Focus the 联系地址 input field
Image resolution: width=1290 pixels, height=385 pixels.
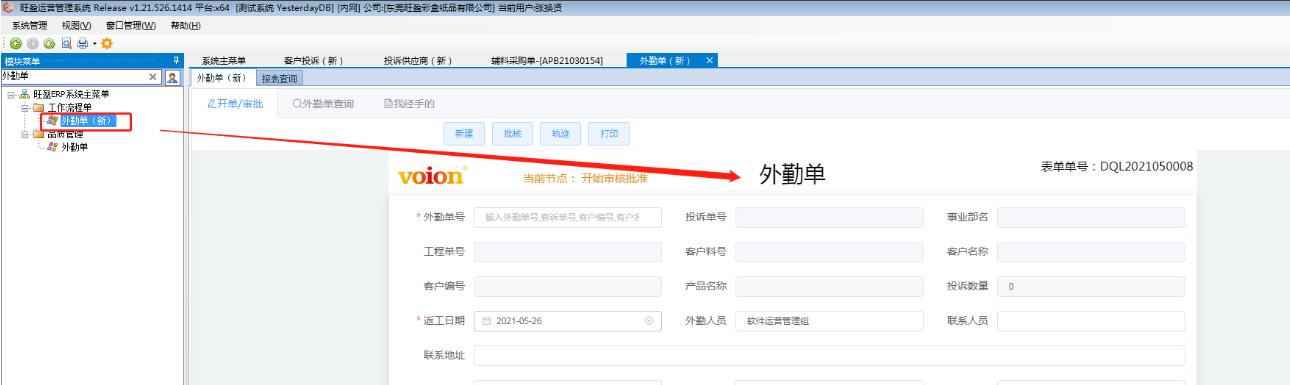[829, 356]
